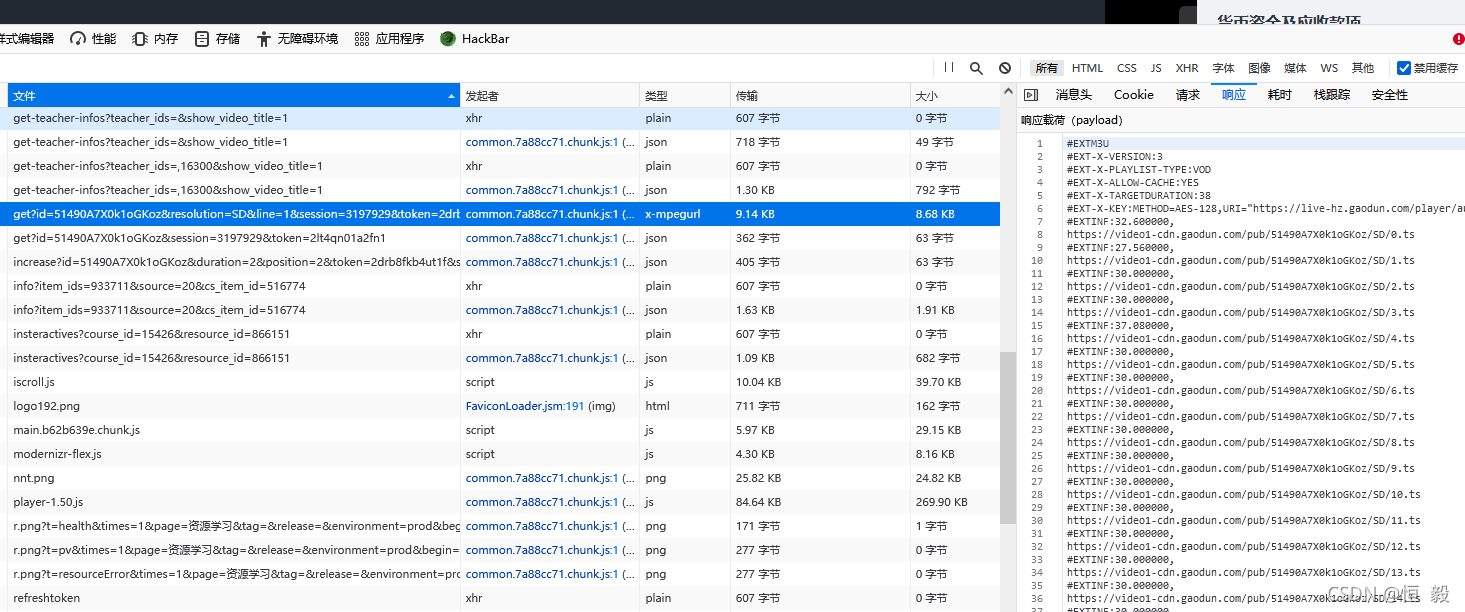Image resolution: width=1465 pixels, height=612 pixels.
Task: Select the increase?id=51490A7X0k1oGKoz request
Action: pyautogui.click(x=504, y=262)
